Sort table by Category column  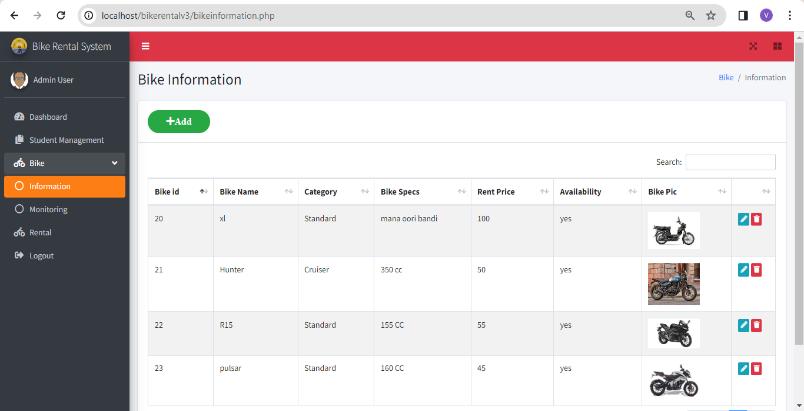[x=334, y=192]
